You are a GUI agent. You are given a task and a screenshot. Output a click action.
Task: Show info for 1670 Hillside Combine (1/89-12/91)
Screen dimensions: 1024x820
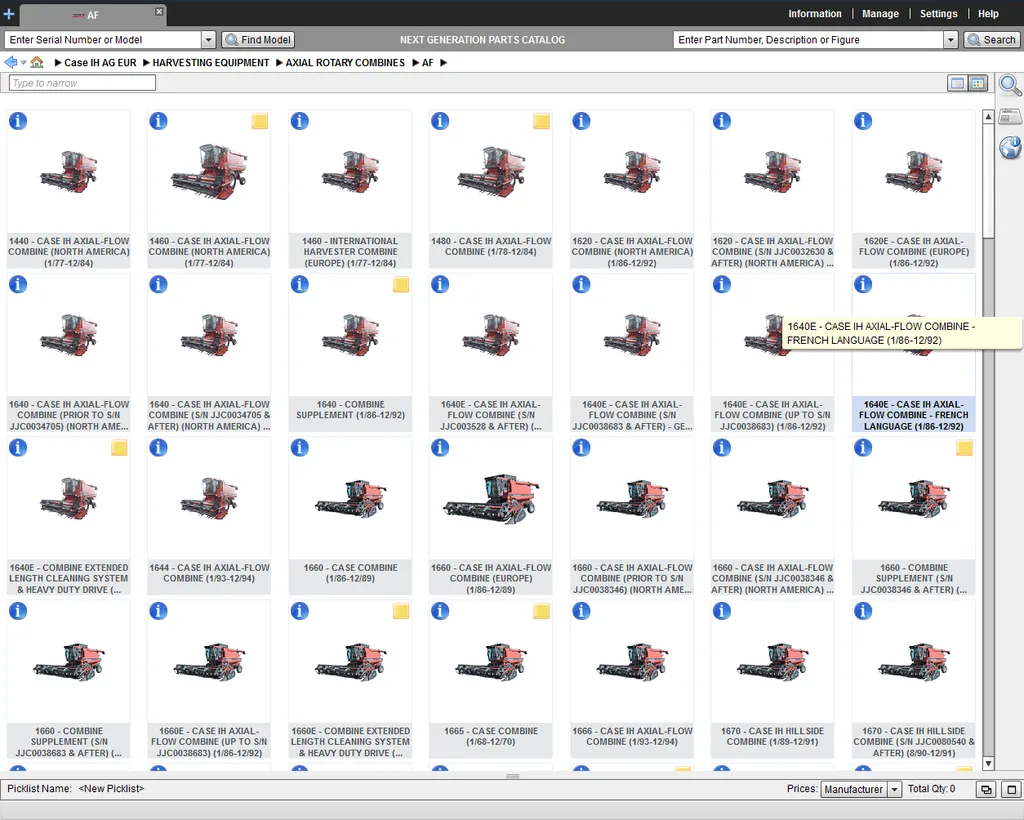pos(722,610)
